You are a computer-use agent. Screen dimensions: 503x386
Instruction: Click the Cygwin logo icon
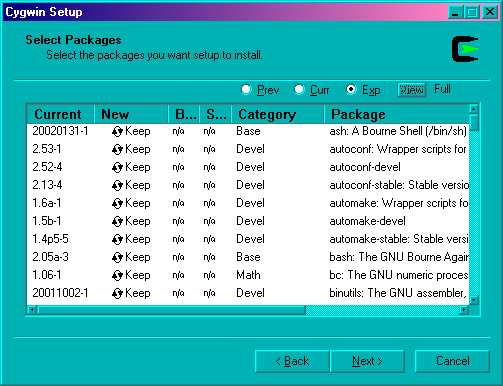(465, 49)
